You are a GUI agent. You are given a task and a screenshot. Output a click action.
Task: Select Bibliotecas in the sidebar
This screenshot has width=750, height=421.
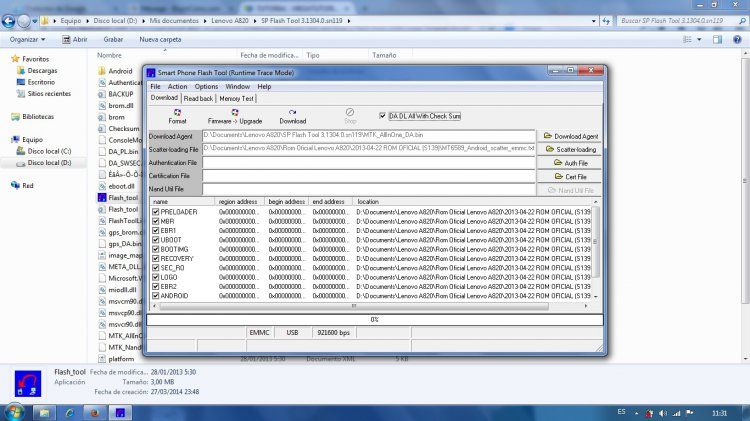pyautogui.click(x=33, y=117)
